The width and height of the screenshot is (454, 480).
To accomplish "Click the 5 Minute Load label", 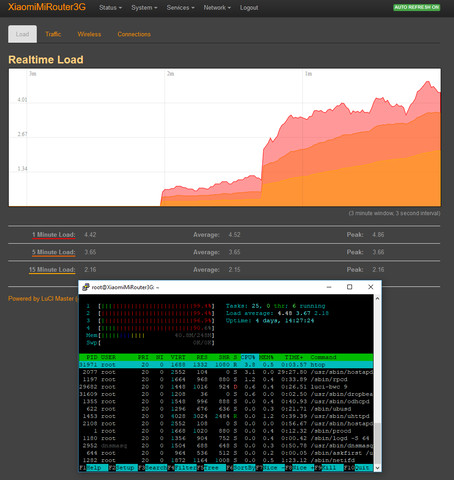I will click(54, 252).
